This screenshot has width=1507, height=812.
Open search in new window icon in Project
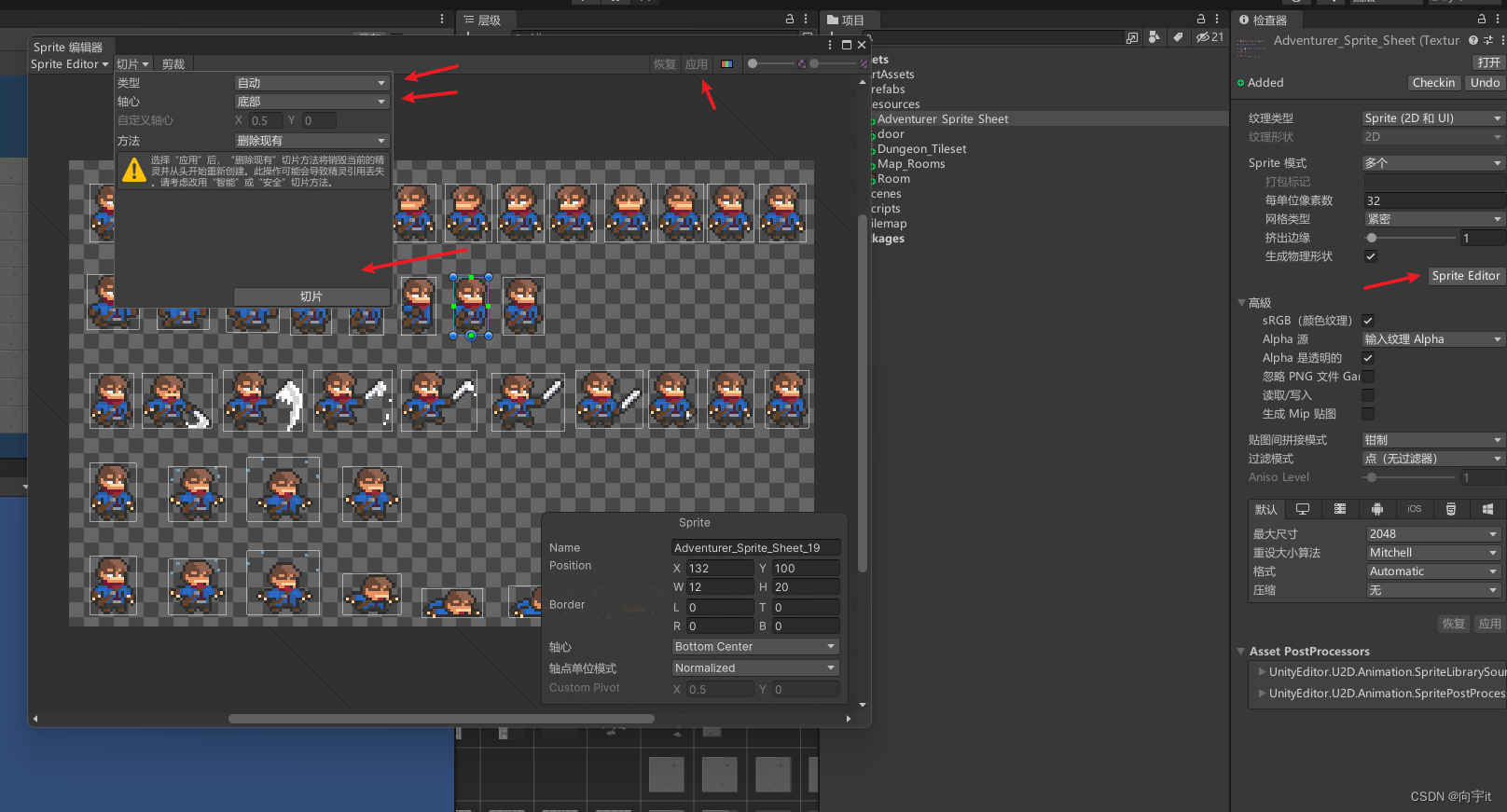tap(1132, 37)
